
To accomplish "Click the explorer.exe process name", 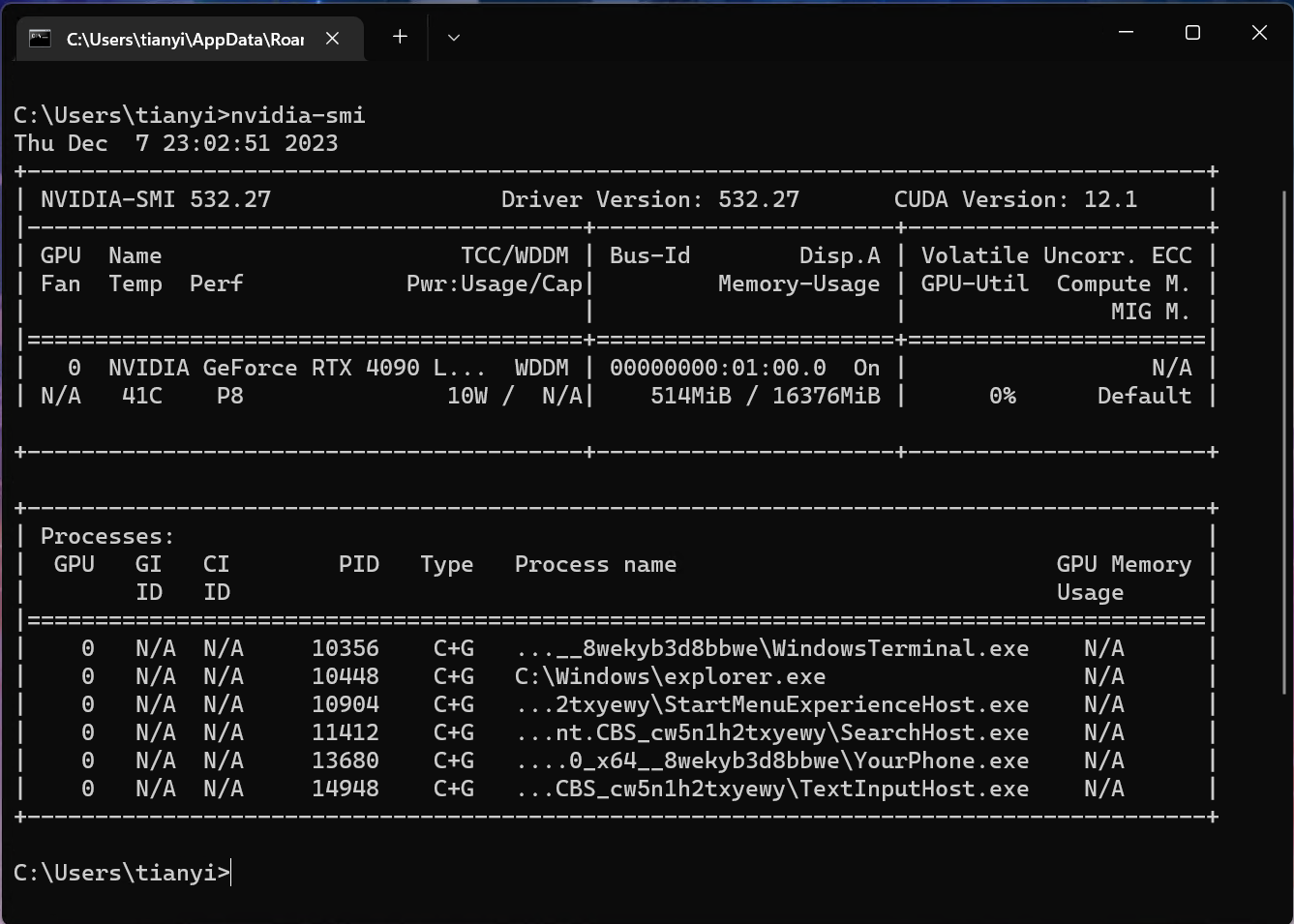I will pos(670,676).
